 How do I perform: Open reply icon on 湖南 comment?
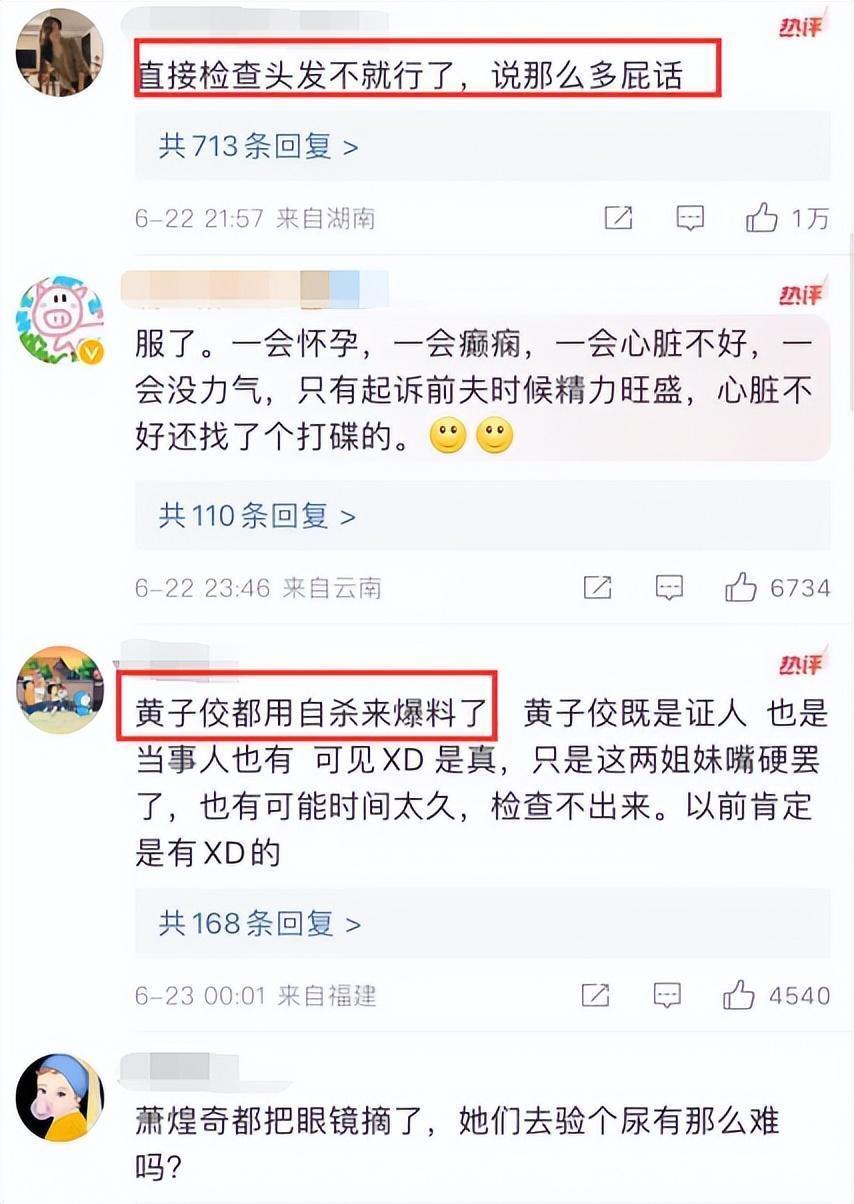pyautogui.click(x=690, y=218)
